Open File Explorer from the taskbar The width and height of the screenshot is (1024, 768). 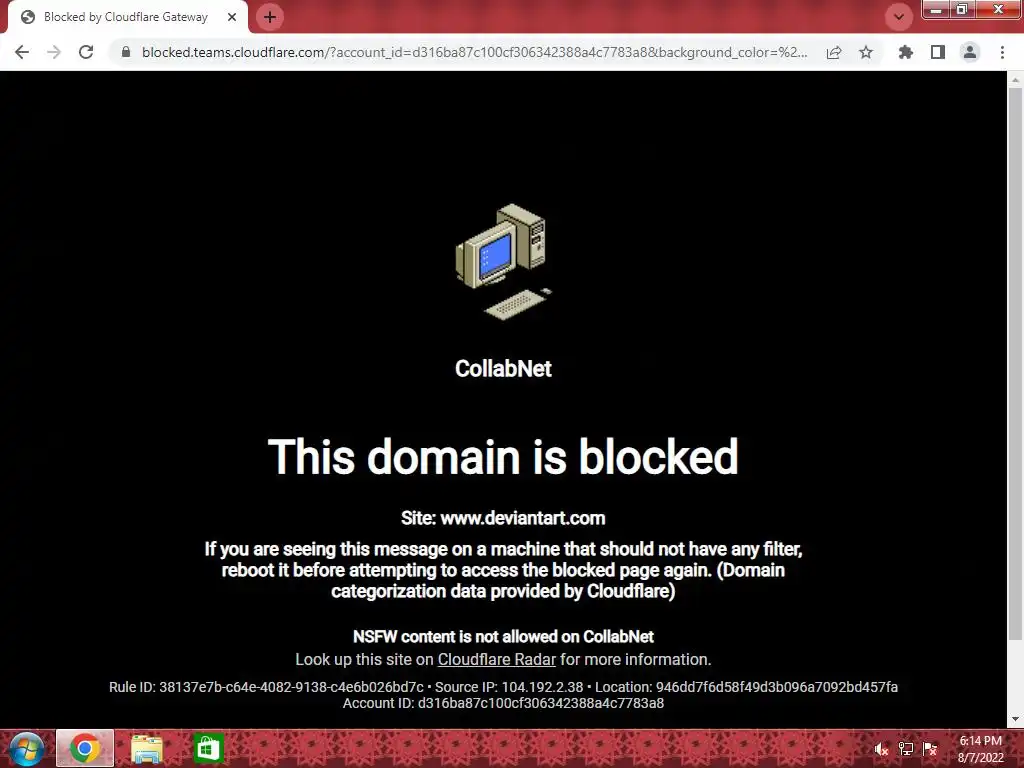147,748
